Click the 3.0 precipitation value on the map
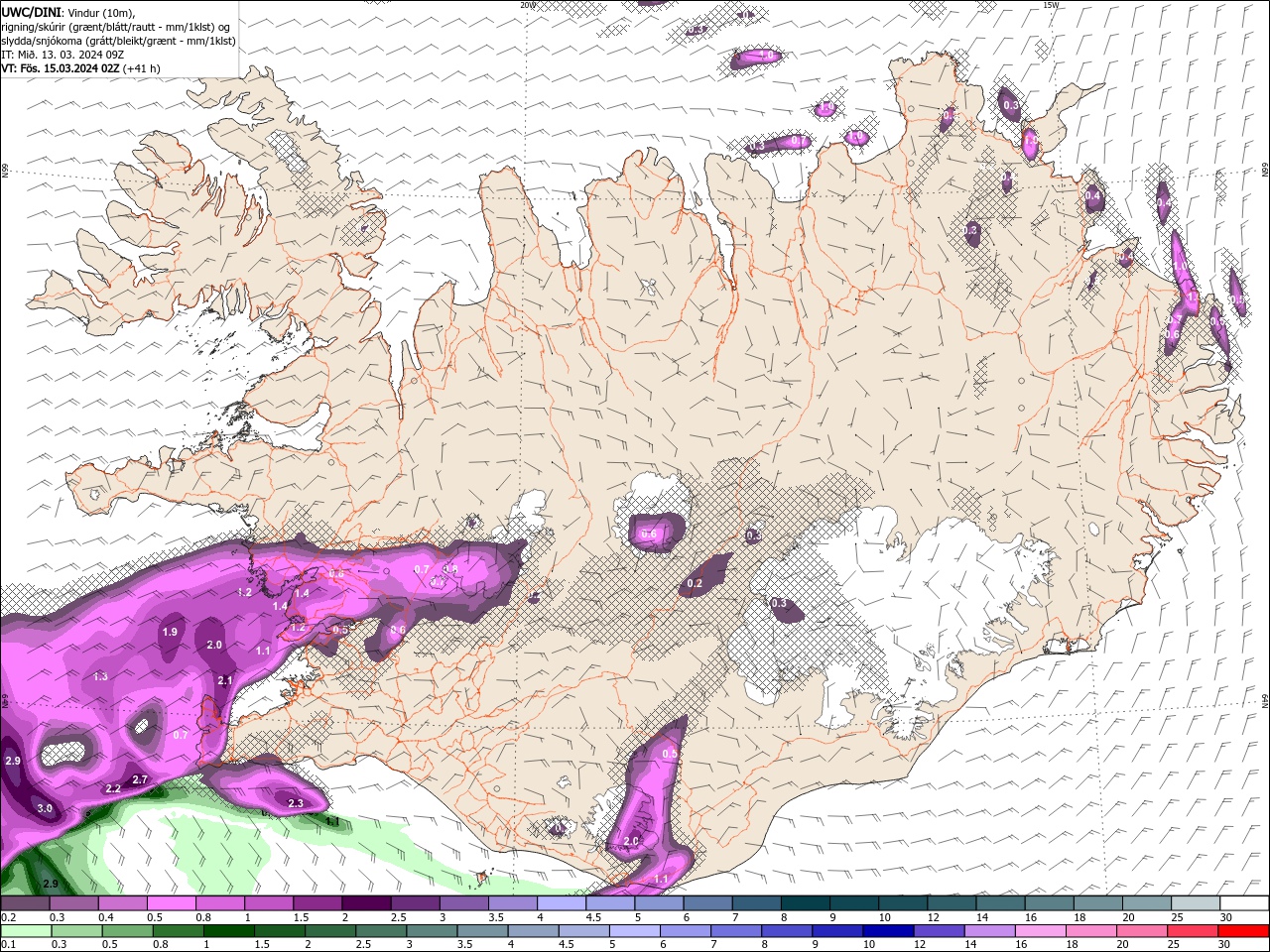This screenshot has width=1270, height=952. tap(45, 808)
